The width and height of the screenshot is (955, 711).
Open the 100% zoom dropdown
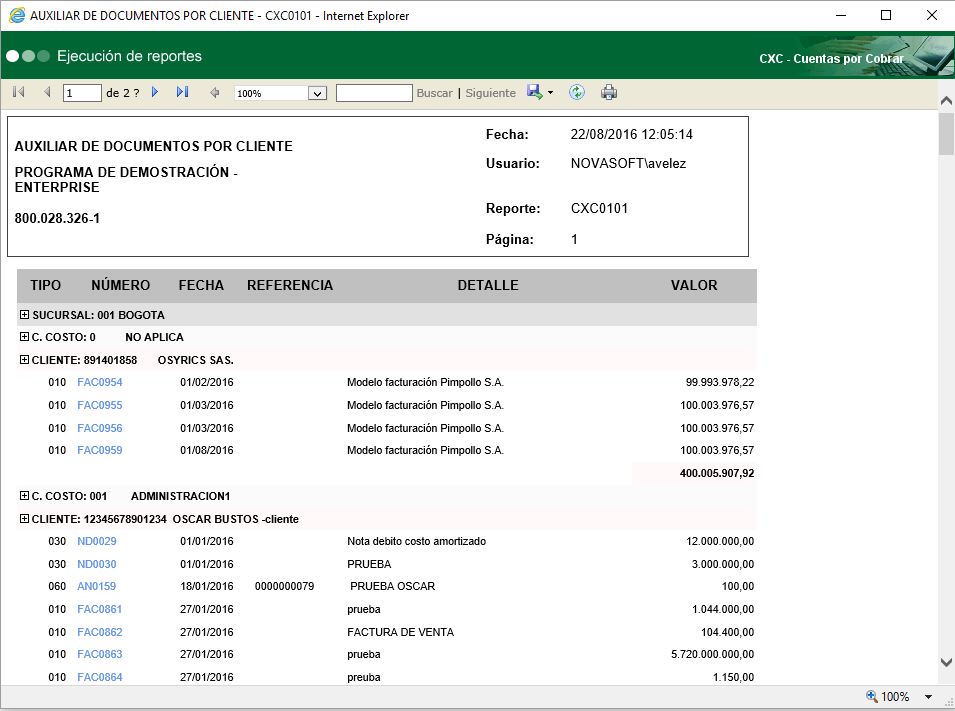click(318, 93)
